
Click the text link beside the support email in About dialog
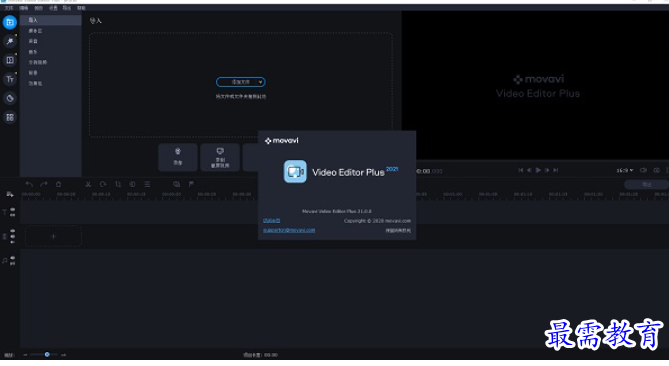tap(398, 230)
